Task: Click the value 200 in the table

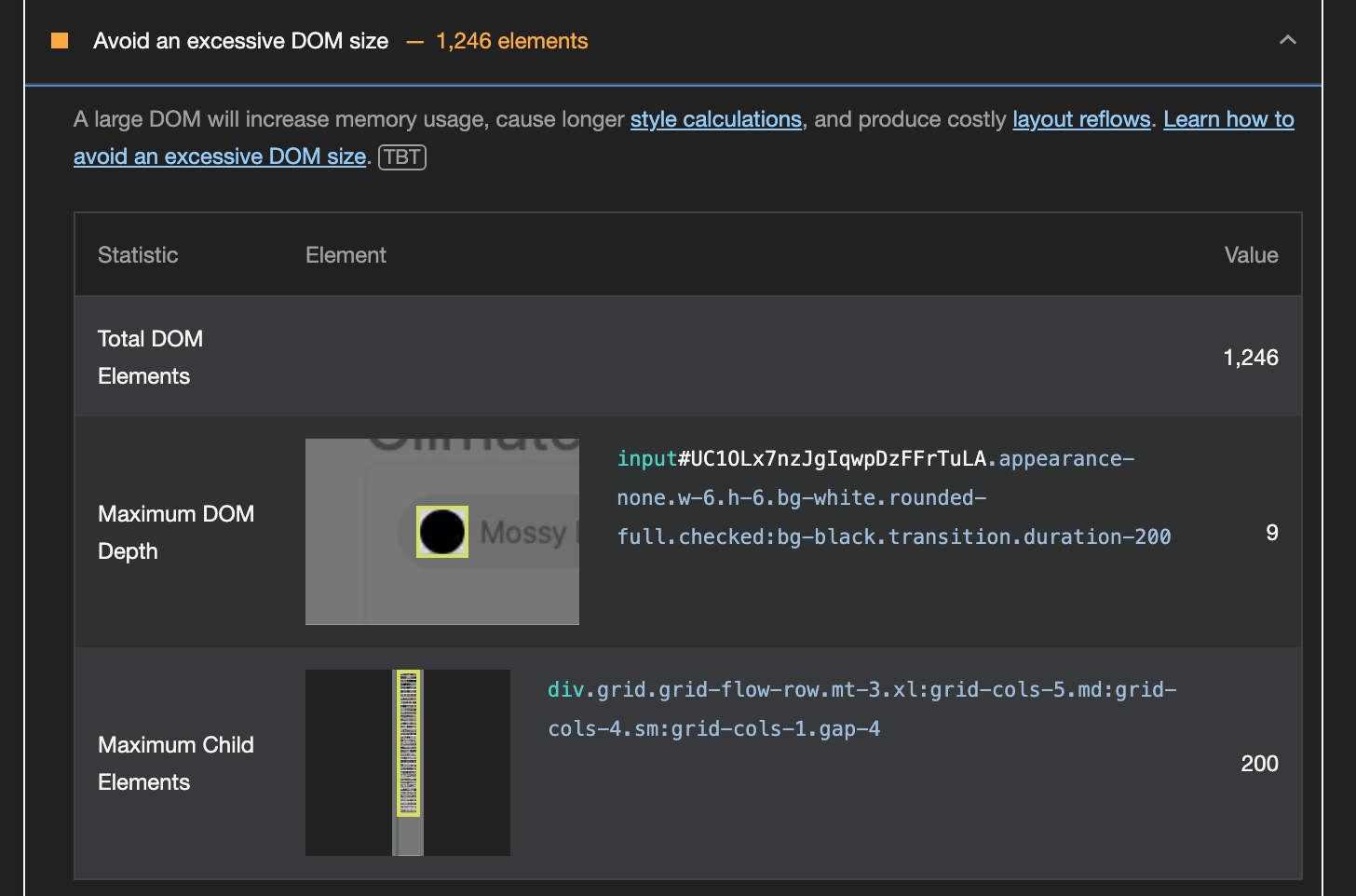Action: point(1259,763)
